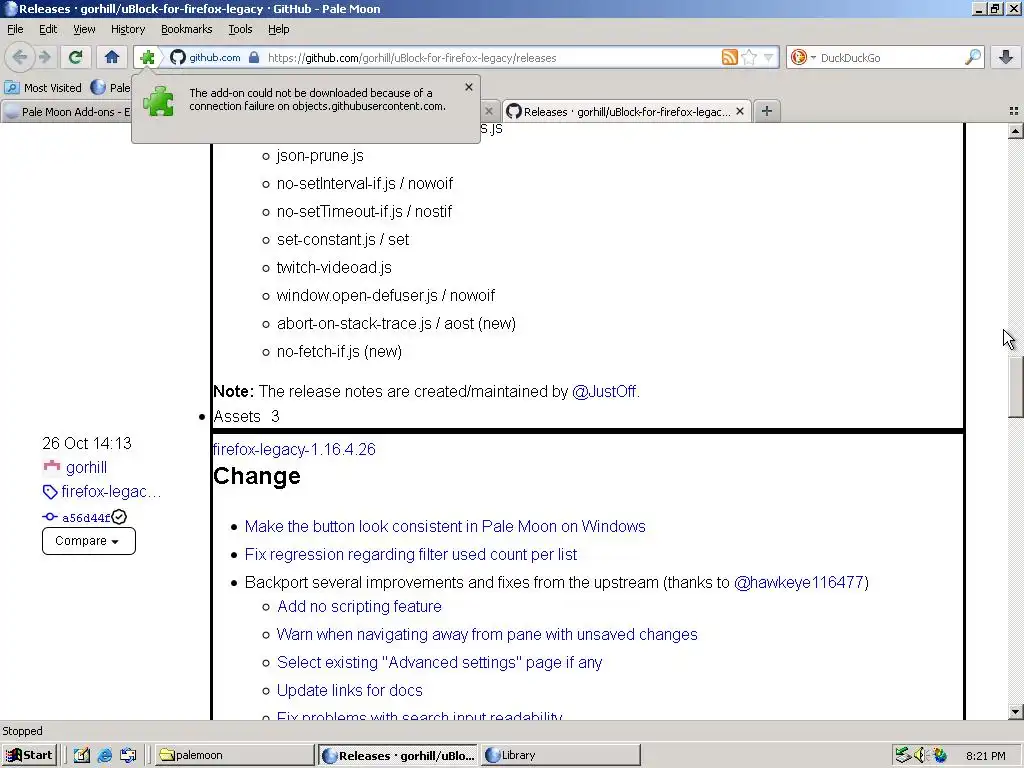Show the tab groups grid icon
The height and width of the screenshot is (768, 1024).
coord(1014,112)
